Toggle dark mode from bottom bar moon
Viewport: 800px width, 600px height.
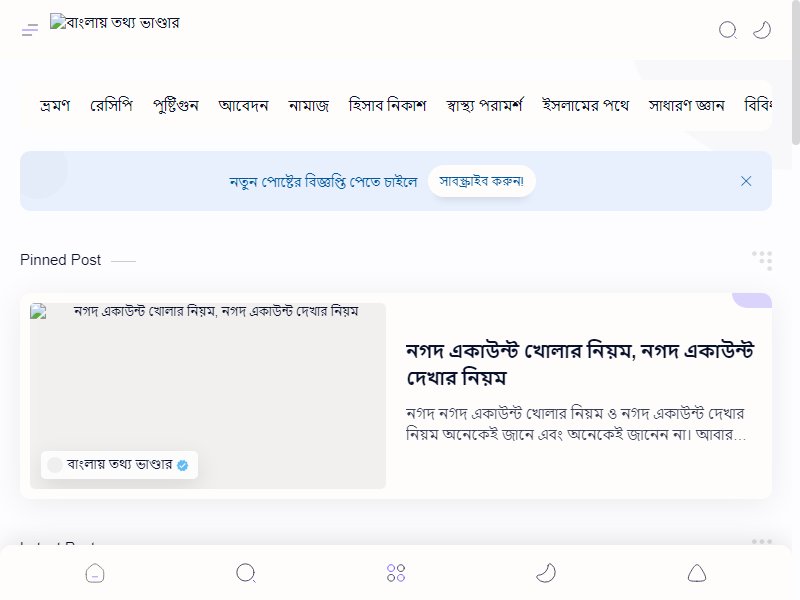click(x=546, y=572)
